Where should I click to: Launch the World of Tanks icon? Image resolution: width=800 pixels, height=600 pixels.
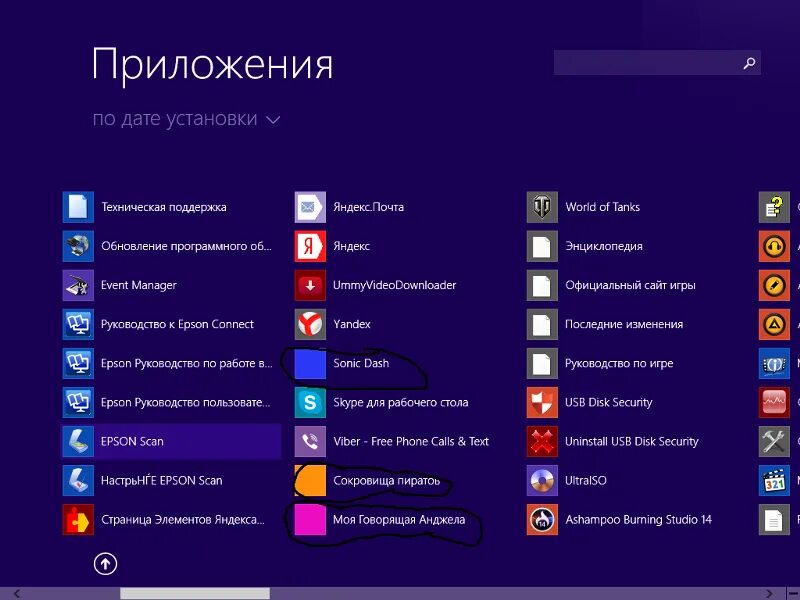[542, 207]
